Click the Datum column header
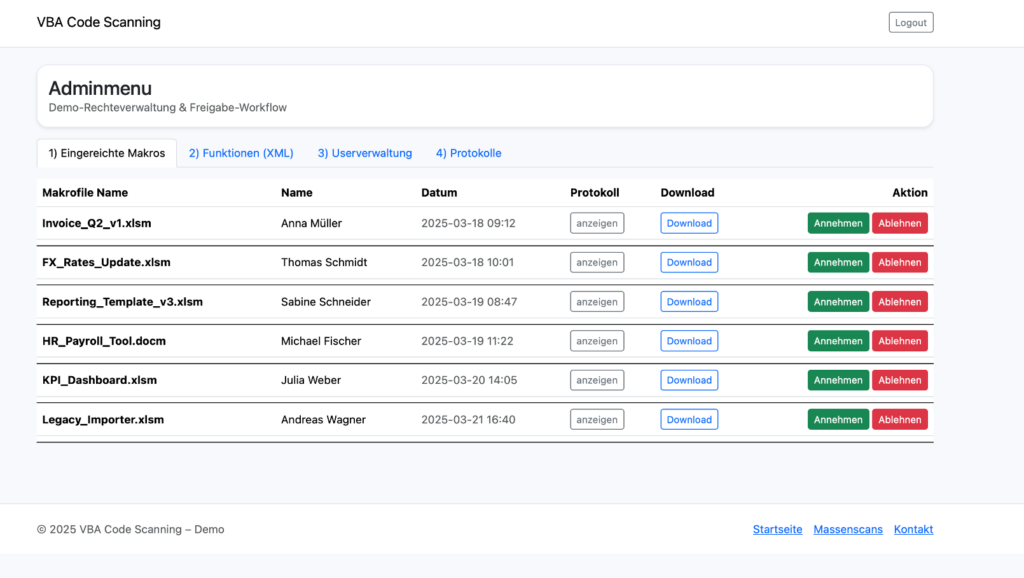1024x578 pixels. tap(439, 193)
